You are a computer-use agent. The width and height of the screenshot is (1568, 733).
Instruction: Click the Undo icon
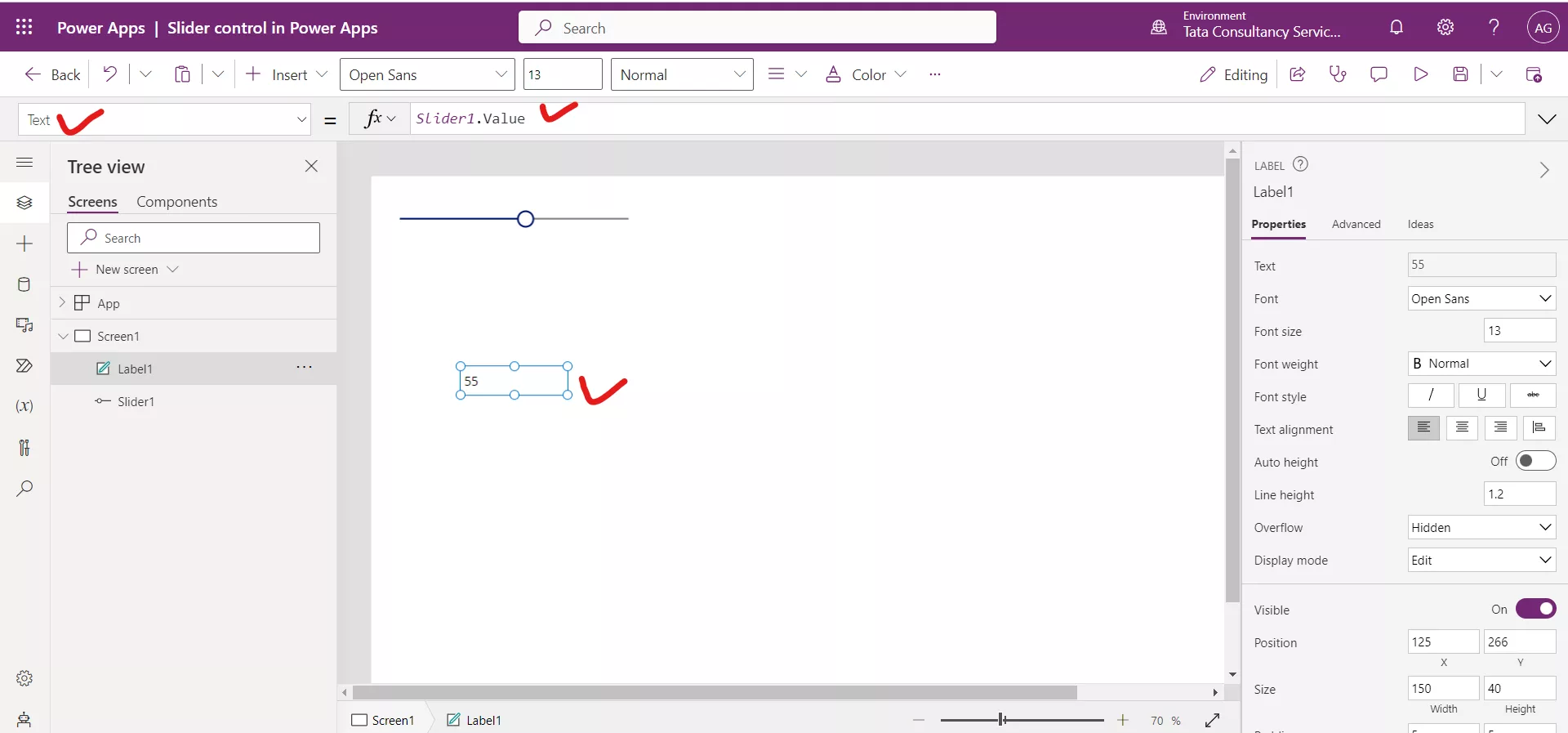109,74
